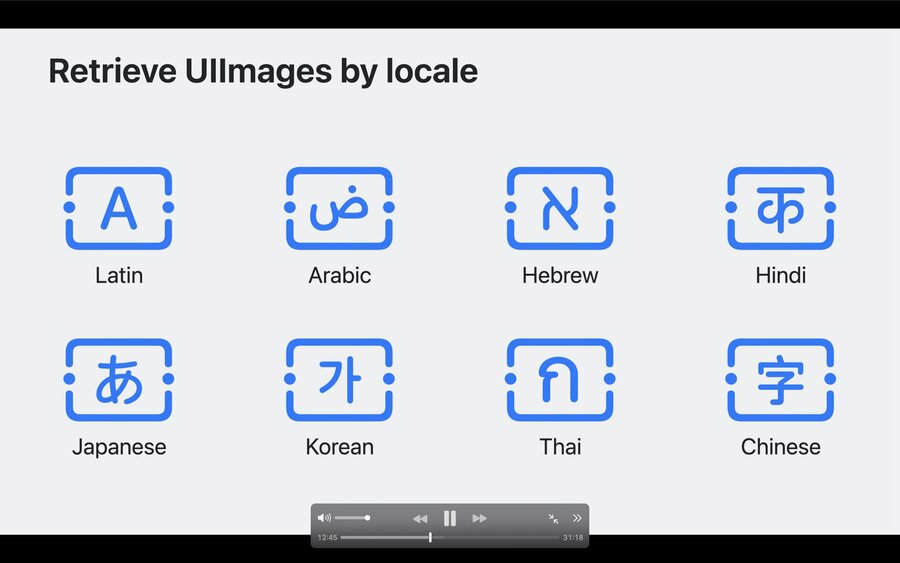Click the Hindi character bubble icon
900x563 pixels.
(x=781, y=208)
